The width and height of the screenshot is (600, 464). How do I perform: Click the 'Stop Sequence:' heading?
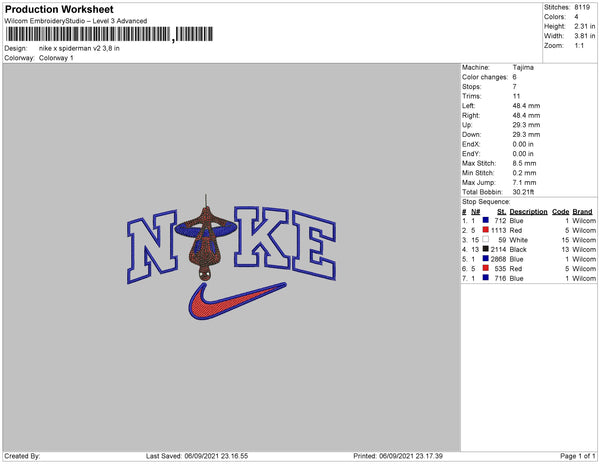pyautogui.click(x=486, y=202)
